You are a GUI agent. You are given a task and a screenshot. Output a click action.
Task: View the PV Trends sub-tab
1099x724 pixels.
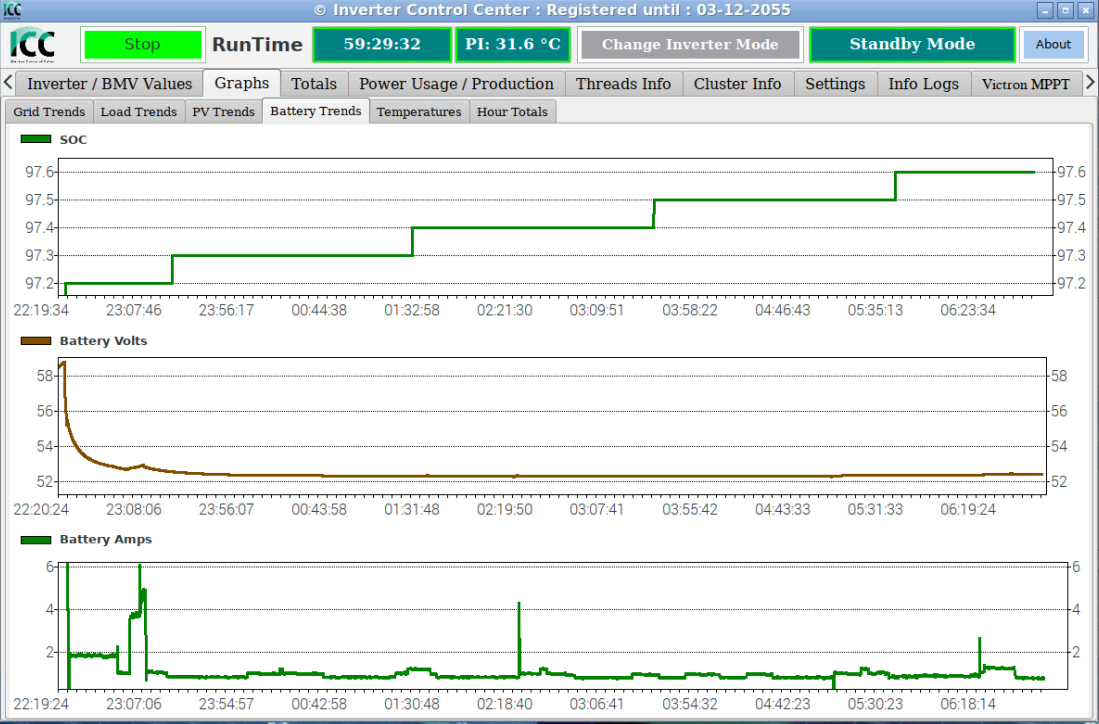[223, 112]
